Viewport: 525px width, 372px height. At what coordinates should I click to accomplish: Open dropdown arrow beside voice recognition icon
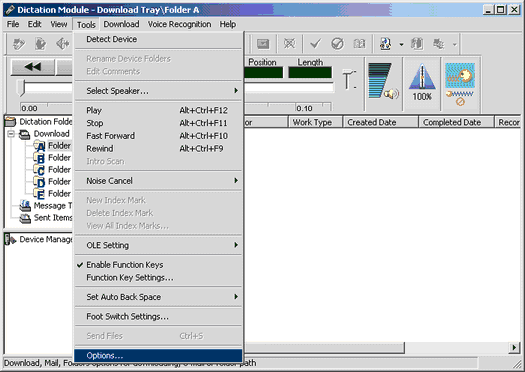(x=401, y=44)
